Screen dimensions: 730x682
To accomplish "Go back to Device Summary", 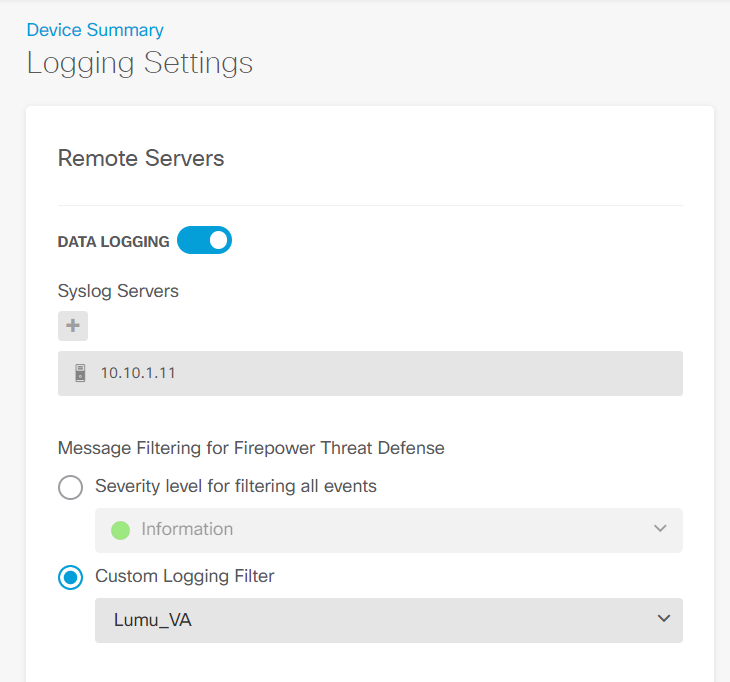I will (x=95, y=30).
